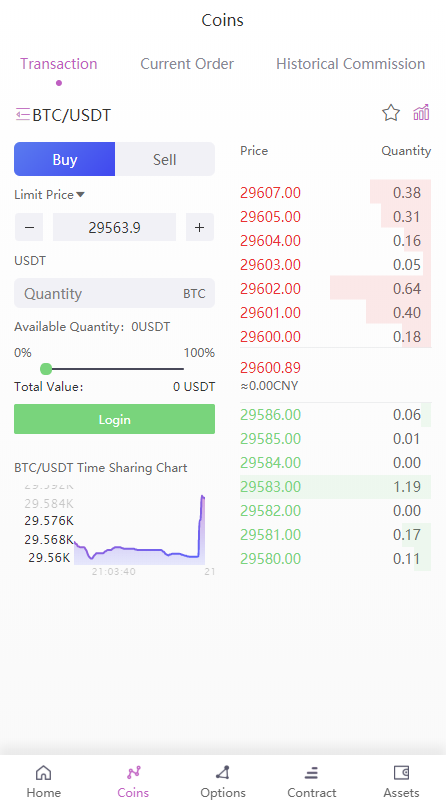Click the green Login button
The width and height of the screenshot is (446, 803).
(x=114, y=419)
